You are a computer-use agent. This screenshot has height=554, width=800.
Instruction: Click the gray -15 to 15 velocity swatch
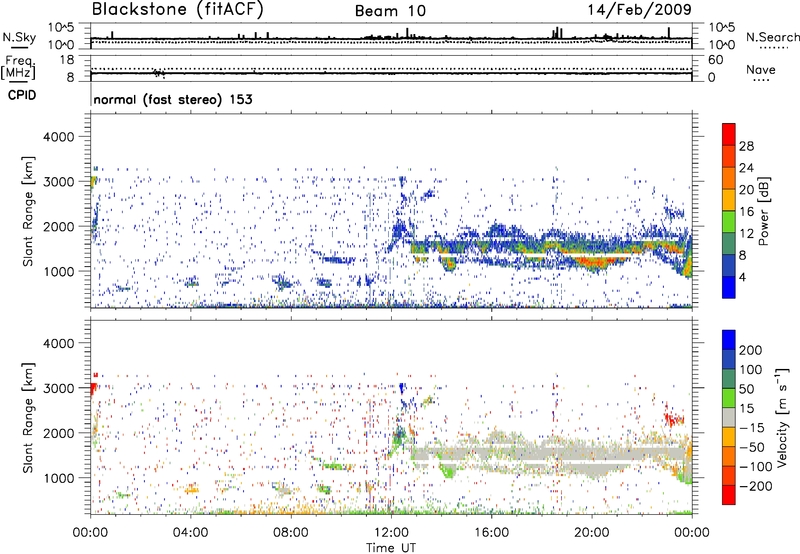tap(729, 417)
